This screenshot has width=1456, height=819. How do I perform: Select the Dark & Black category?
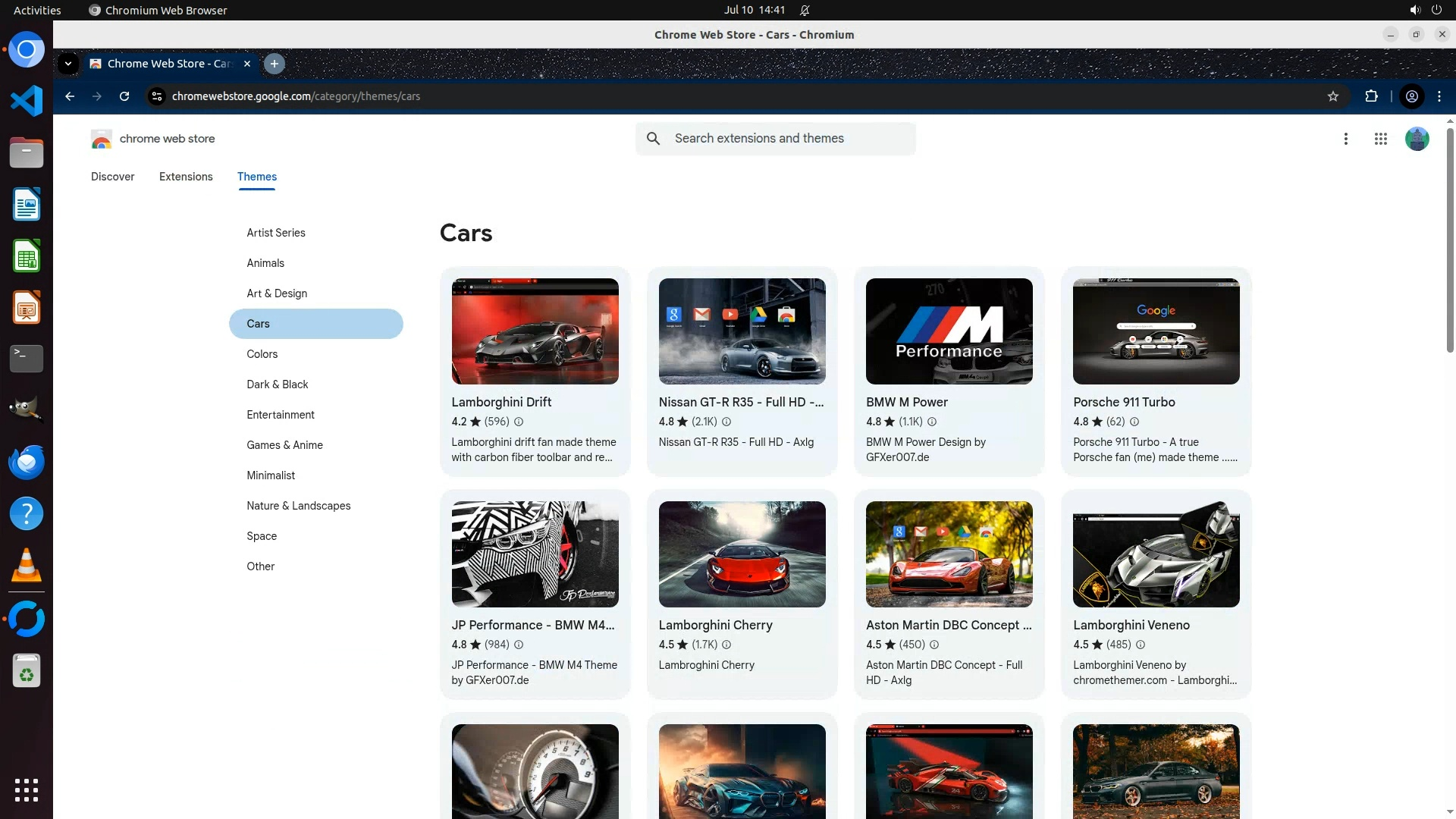(278, 384)
